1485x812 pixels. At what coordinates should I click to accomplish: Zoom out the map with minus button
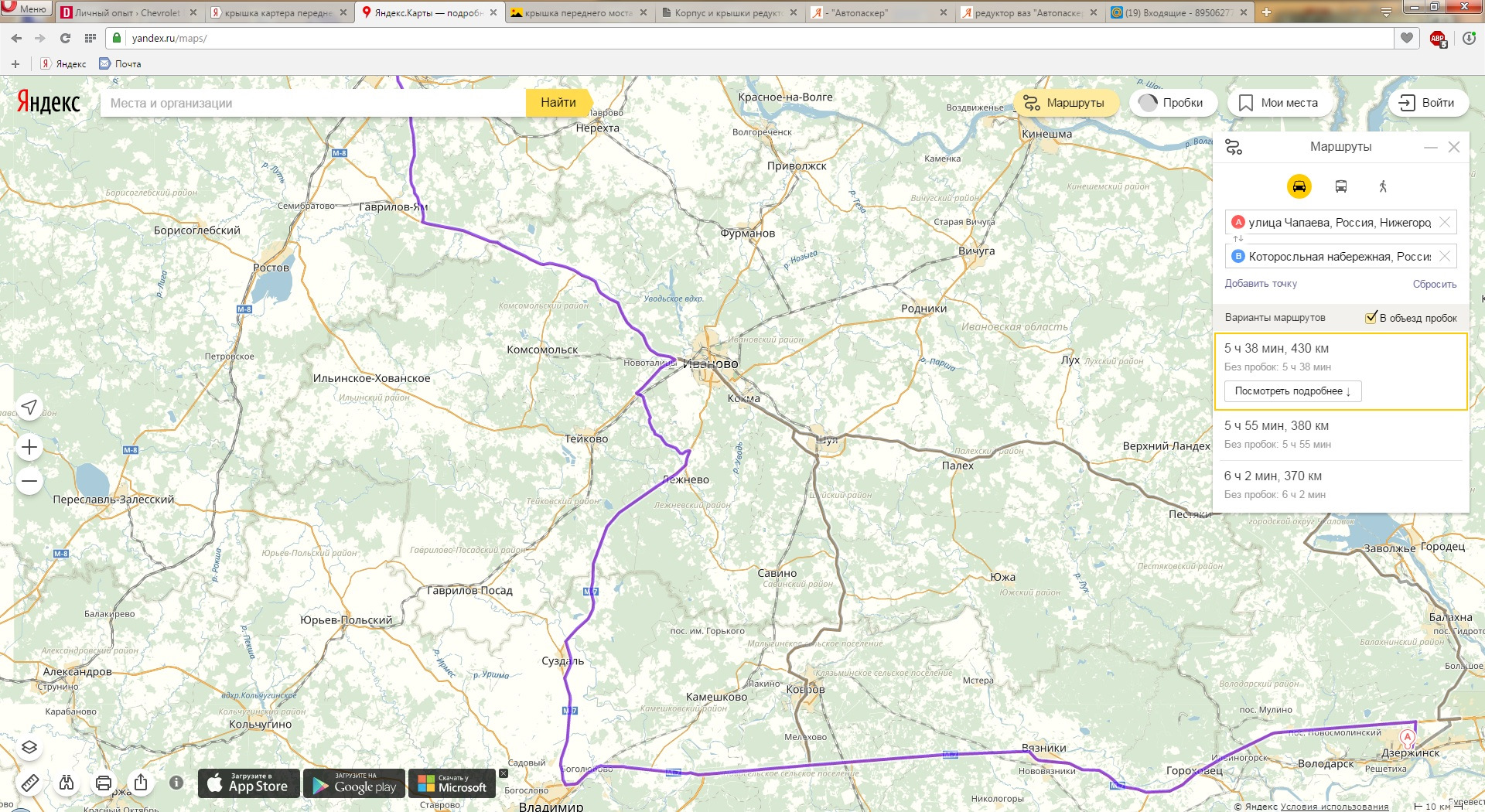(x=29, y=481)
